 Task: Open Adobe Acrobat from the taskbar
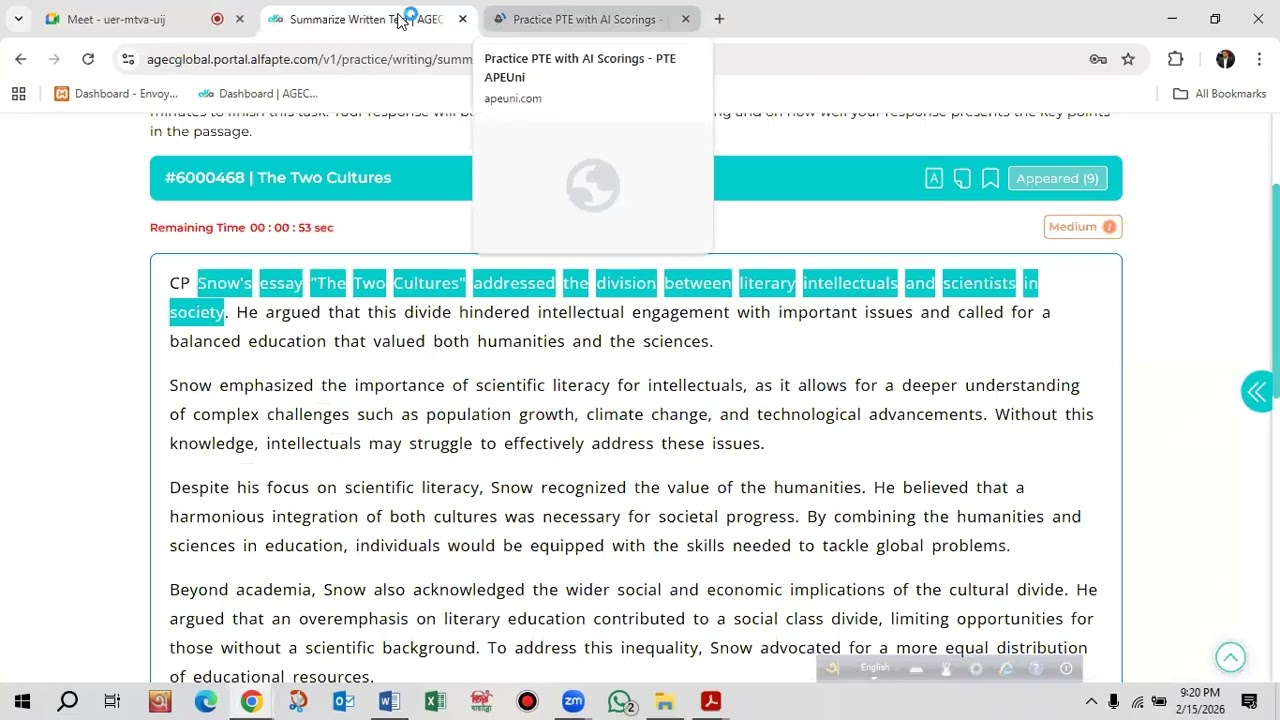(711, 701)
